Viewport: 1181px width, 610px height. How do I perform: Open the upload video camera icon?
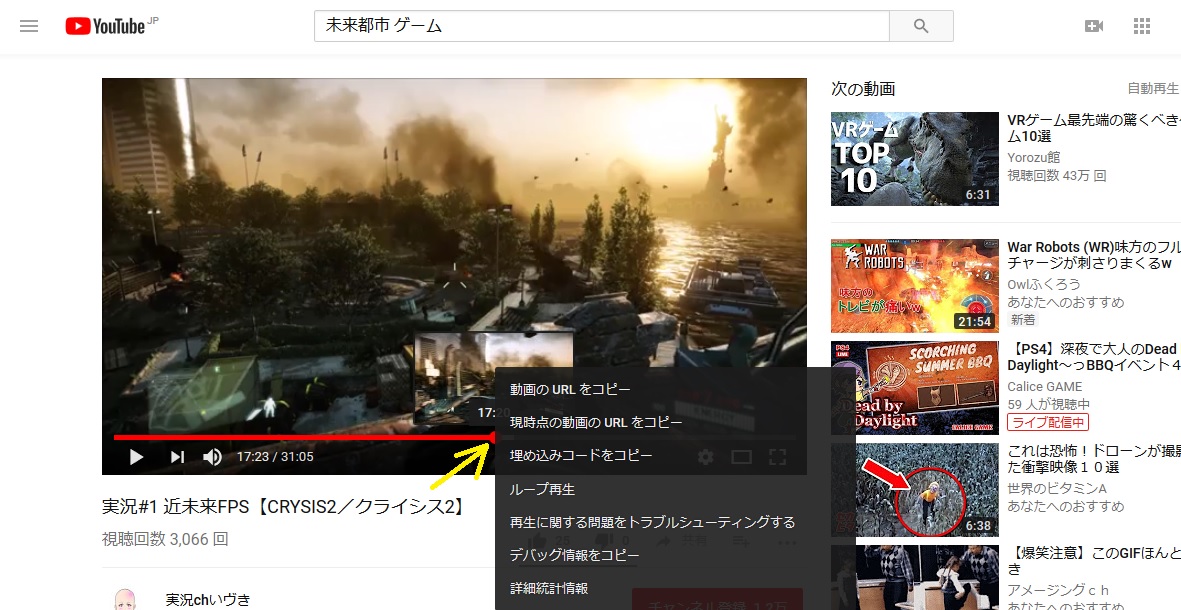1094,26
